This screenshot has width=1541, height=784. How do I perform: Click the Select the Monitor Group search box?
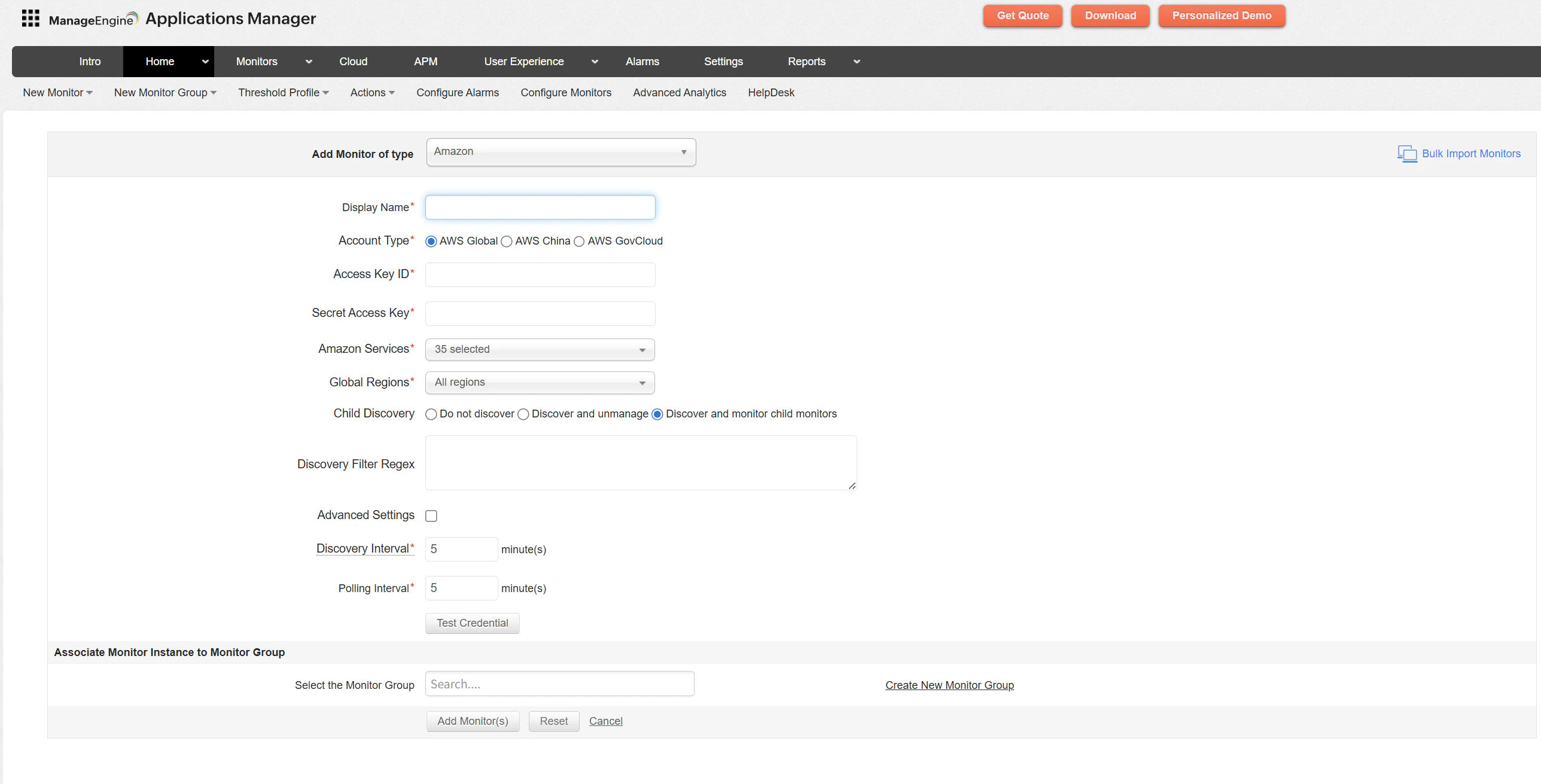tap(559, 684)
